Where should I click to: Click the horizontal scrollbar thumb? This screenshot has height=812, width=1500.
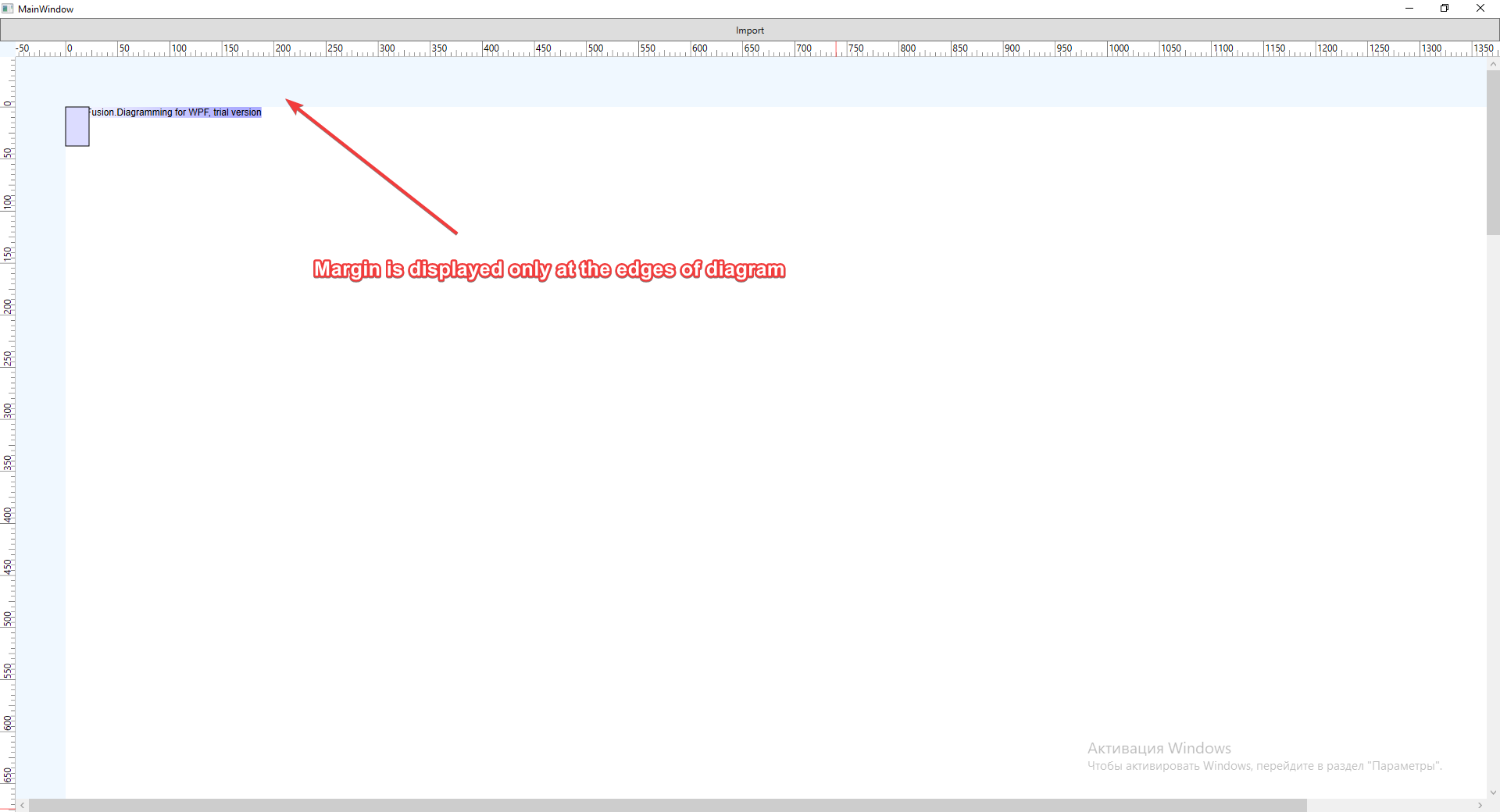point(667,805)
